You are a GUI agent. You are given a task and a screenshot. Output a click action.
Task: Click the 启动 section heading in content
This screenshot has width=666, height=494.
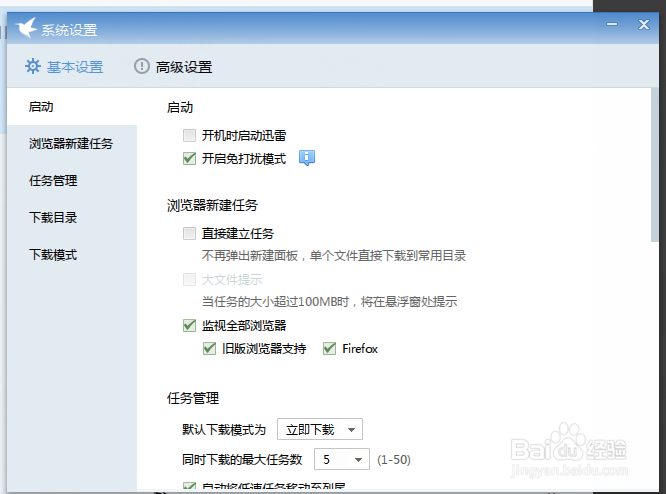click(x=180, y=107)
